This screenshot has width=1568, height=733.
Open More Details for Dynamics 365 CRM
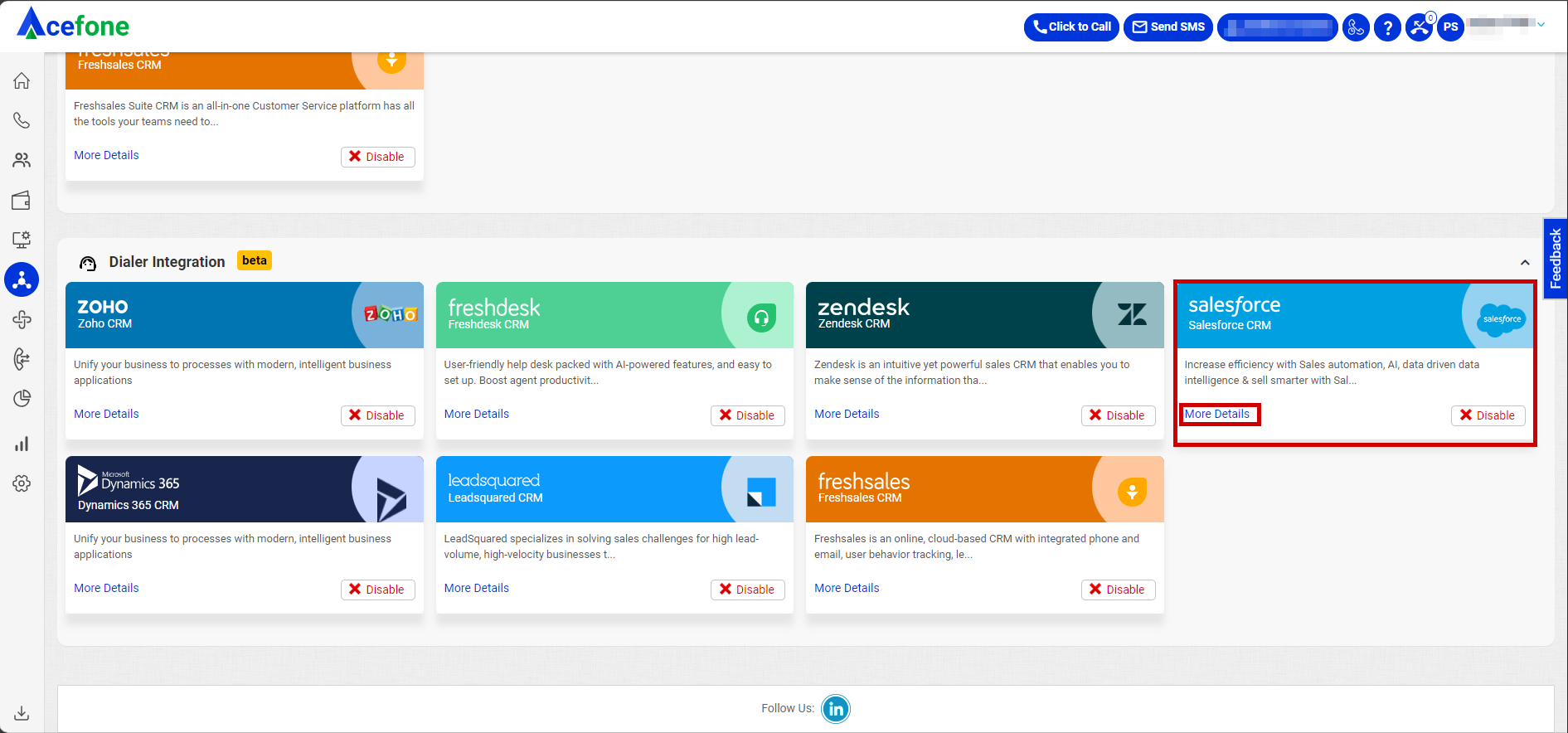[x=106, y=588]
